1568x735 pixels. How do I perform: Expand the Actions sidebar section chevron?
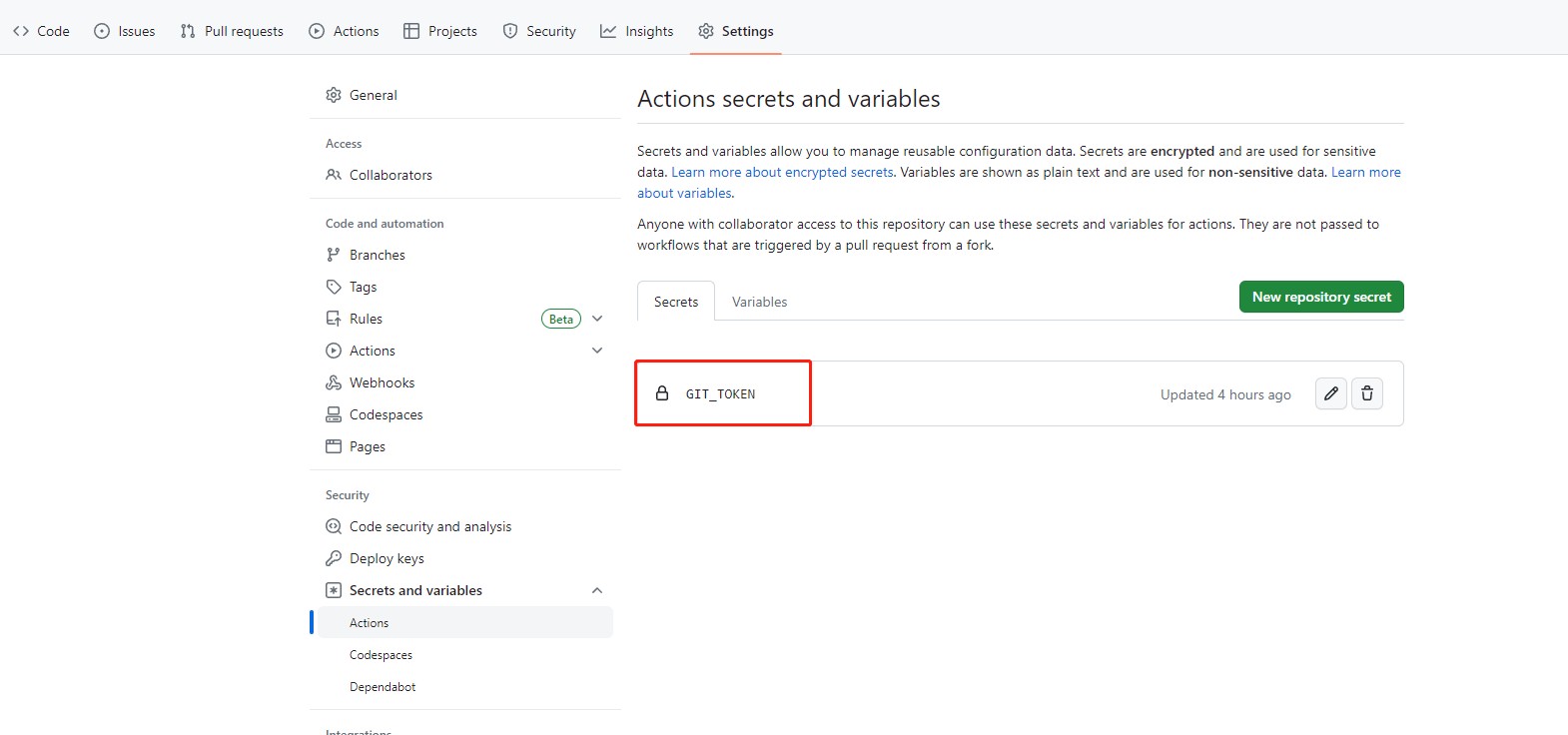coord(597,351)
